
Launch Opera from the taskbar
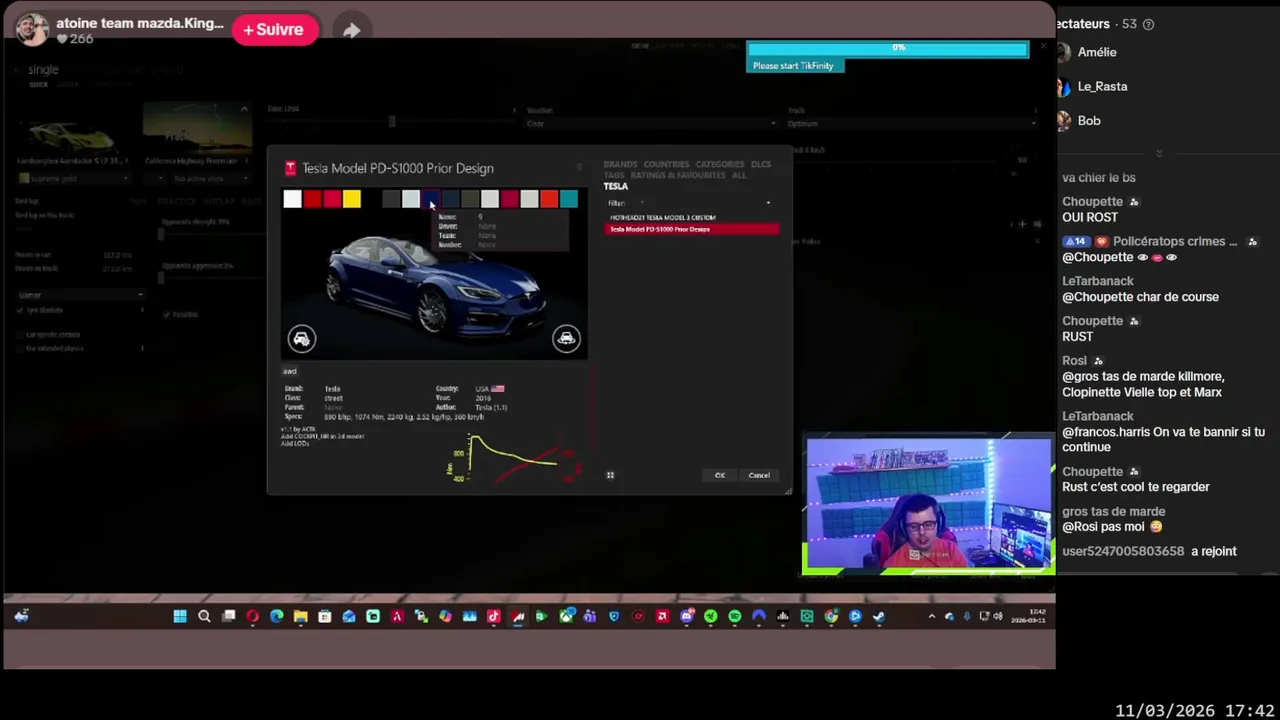pyautogui.click(x=252, y=616)
